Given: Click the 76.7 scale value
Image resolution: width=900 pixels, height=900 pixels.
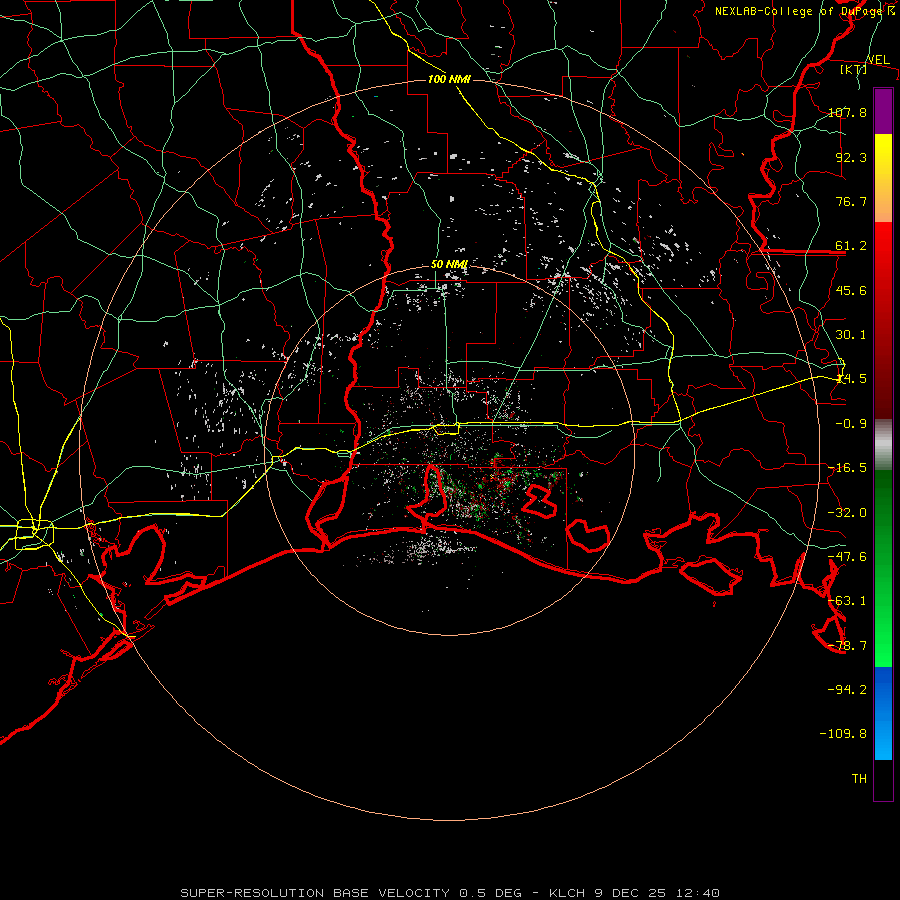Looking at the screenshot, I should [x=851, y=201].
